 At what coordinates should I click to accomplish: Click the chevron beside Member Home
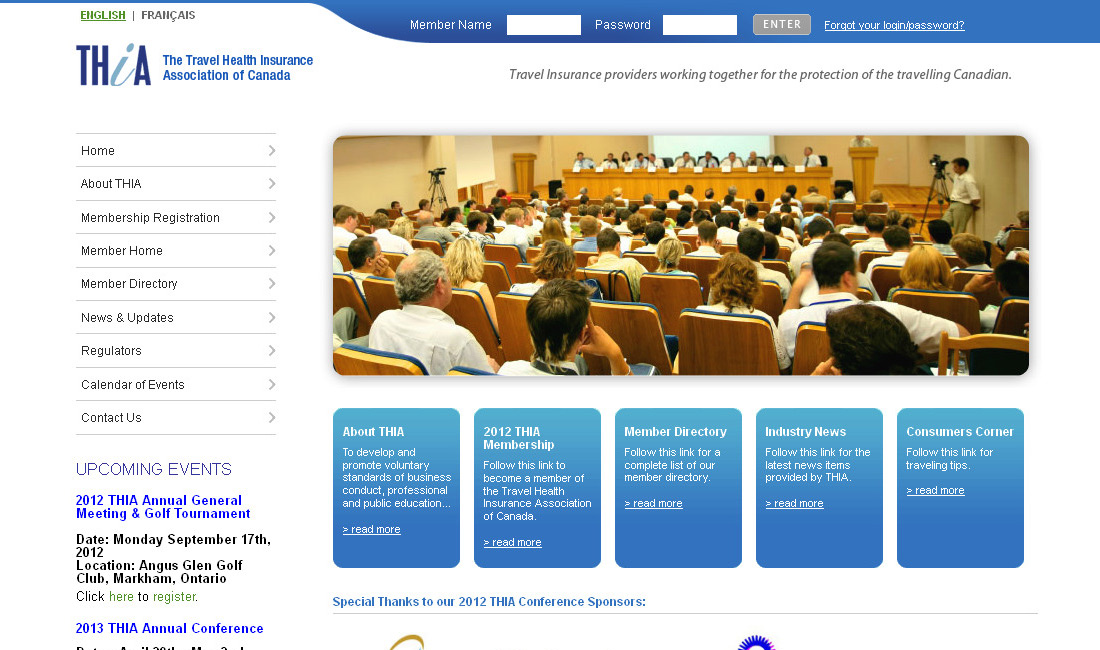[x=271, y=250]
